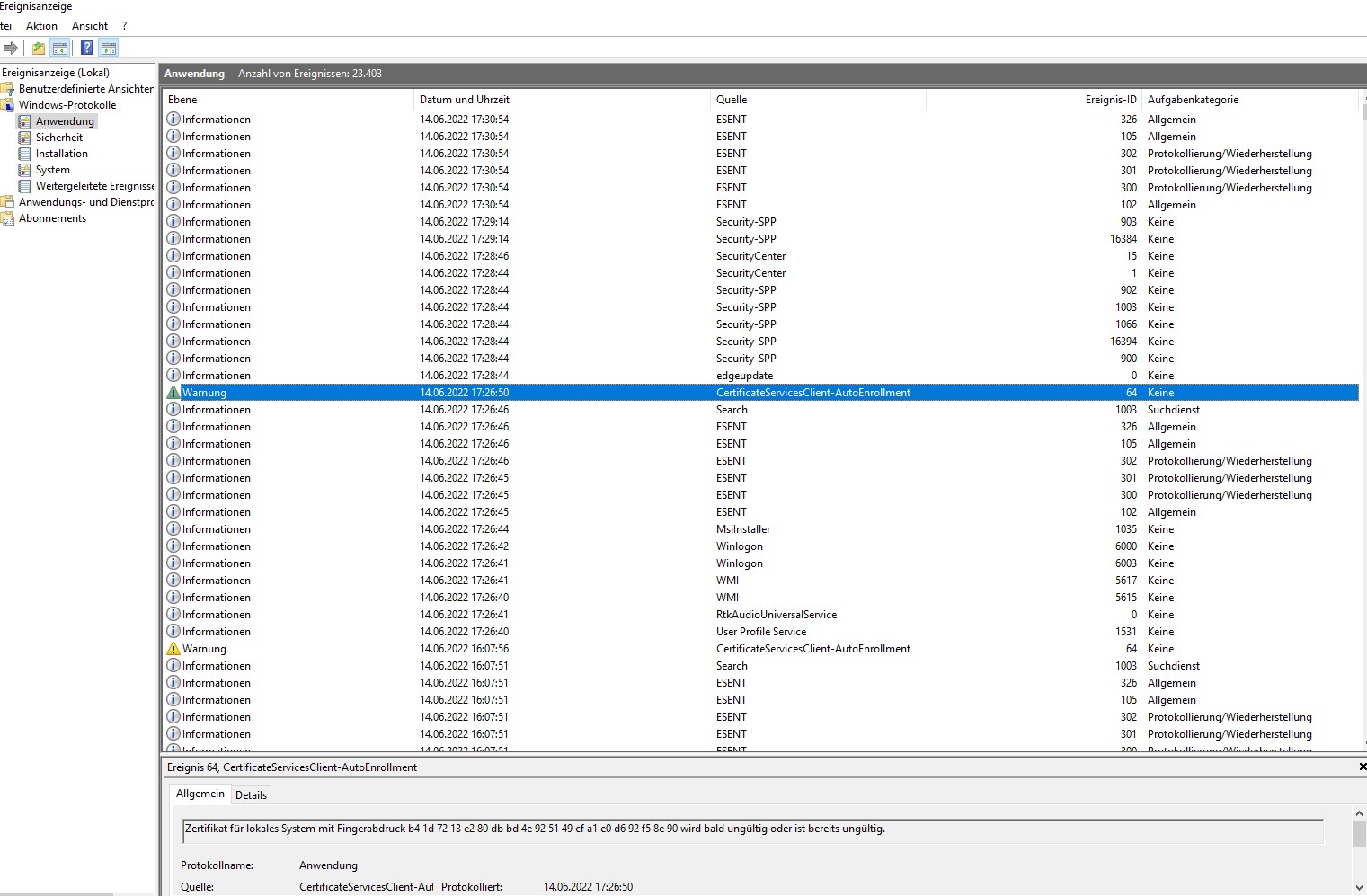The height and width of the screenshot is (896, 1367).
Task: Switch to the Allgemein tab
Action: coord(200,794)
